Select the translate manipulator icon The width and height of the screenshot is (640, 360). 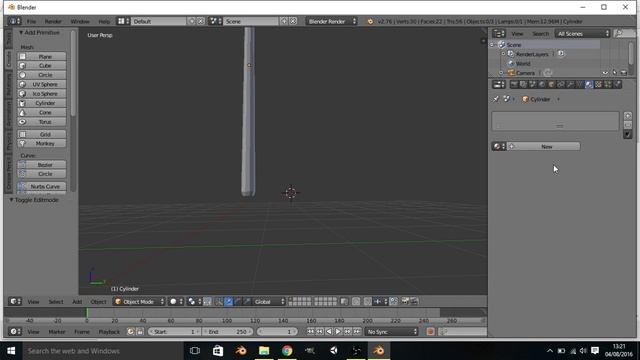coord(229,302)
